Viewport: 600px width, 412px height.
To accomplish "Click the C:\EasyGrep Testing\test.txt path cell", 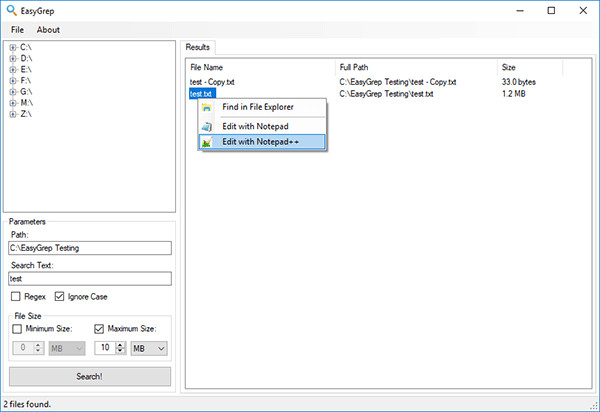I will (386, 94).
